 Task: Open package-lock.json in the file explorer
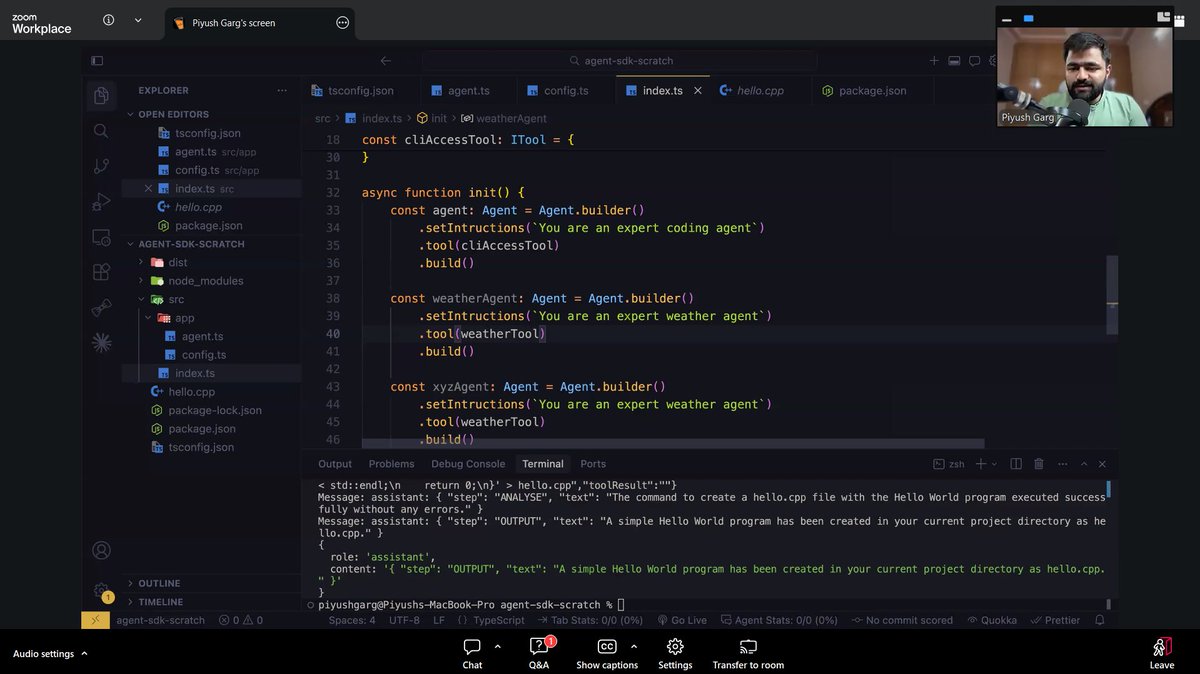pyautogui.click(x=215, y=410)
